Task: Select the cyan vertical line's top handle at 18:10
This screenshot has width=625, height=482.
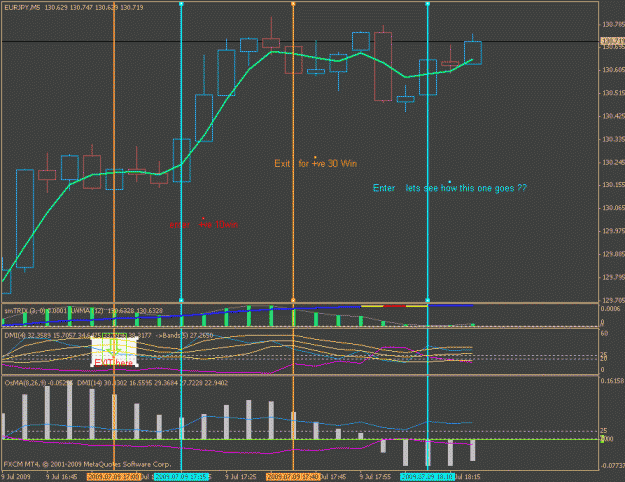Action: pyautogui.click(x=427, y=4)
